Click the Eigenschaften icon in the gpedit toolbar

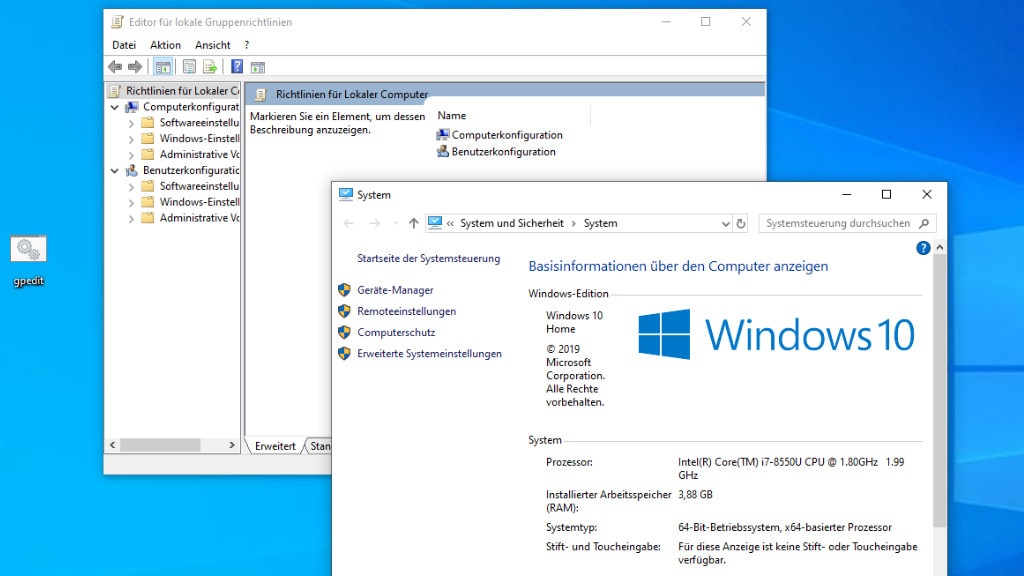pyautogui.click(x=187, y=66)
